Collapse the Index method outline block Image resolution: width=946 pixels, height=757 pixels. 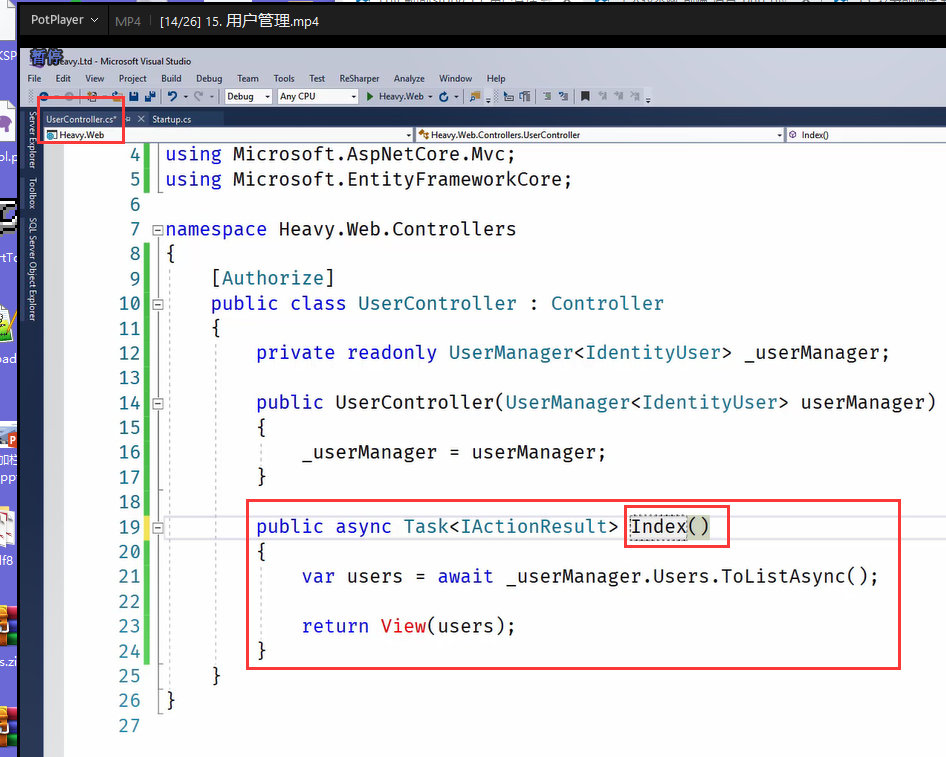157,528
